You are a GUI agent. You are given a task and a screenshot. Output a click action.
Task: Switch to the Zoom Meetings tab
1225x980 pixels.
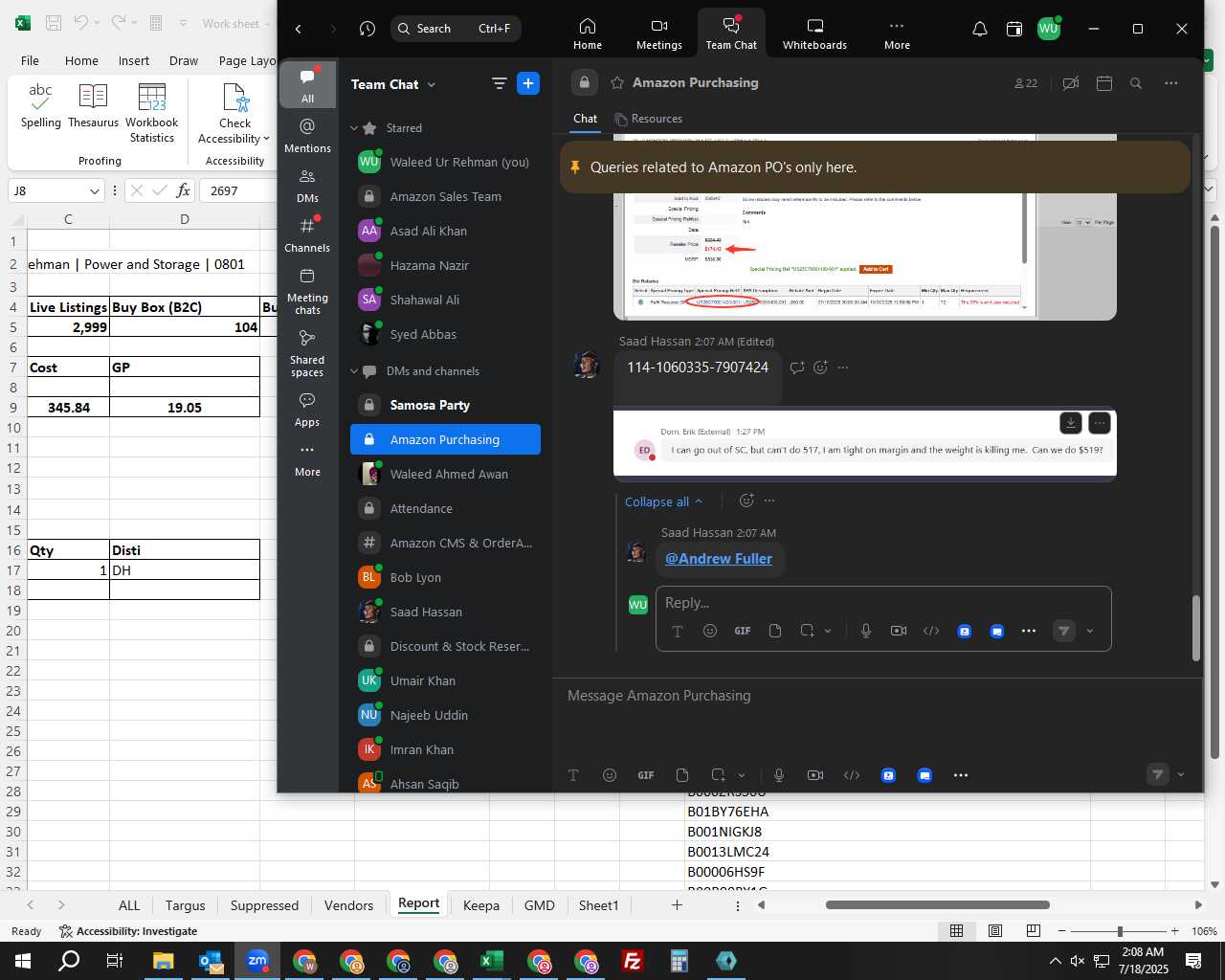[x=659, y=33]
